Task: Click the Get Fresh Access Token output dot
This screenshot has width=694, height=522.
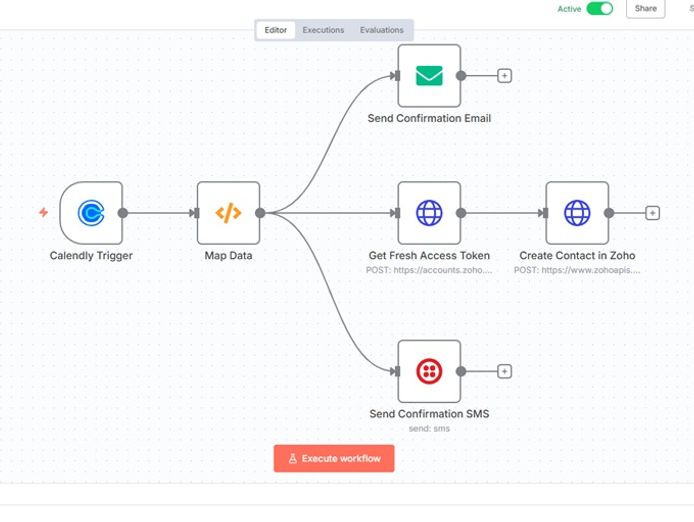Action: point(461,213)
